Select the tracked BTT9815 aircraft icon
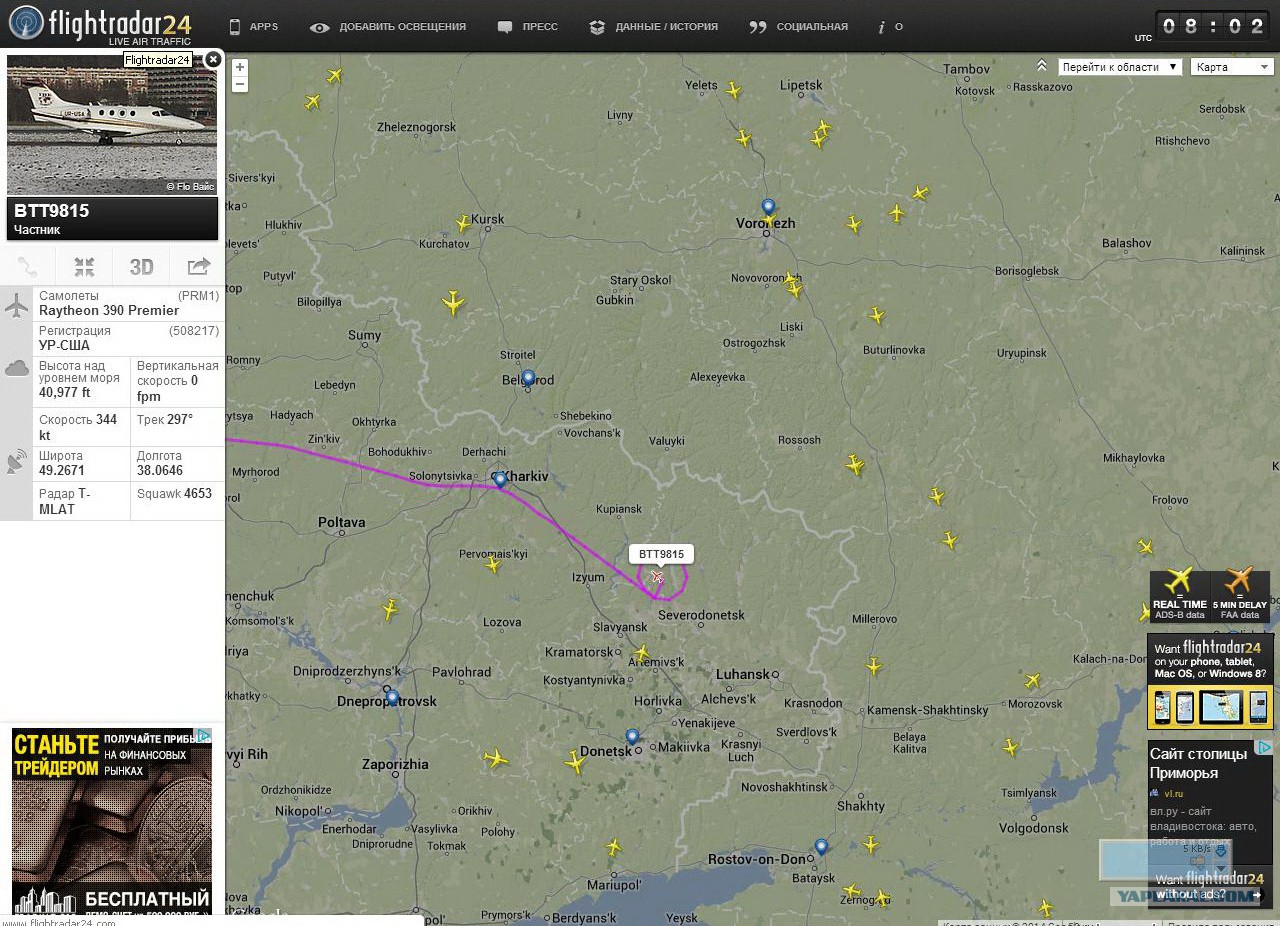This screenshot has width=1280, height=926. click(x=657, y=576)
